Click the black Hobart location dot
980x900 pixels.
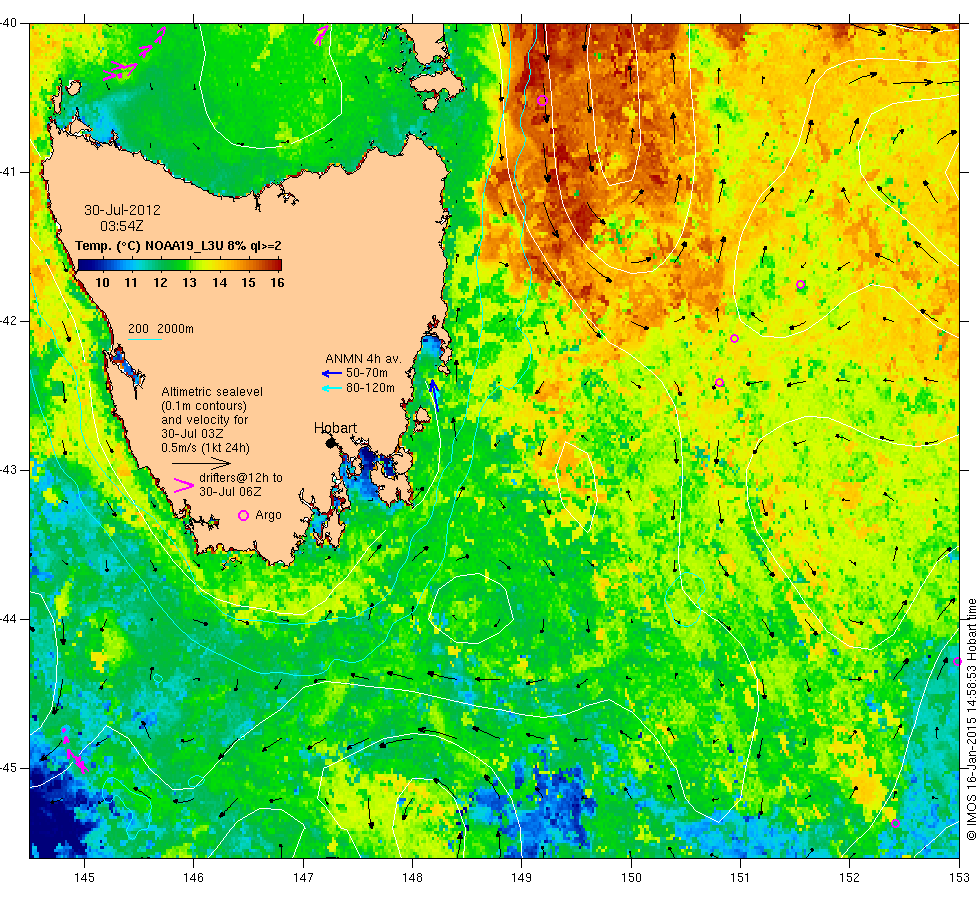(x=331, y=443)
